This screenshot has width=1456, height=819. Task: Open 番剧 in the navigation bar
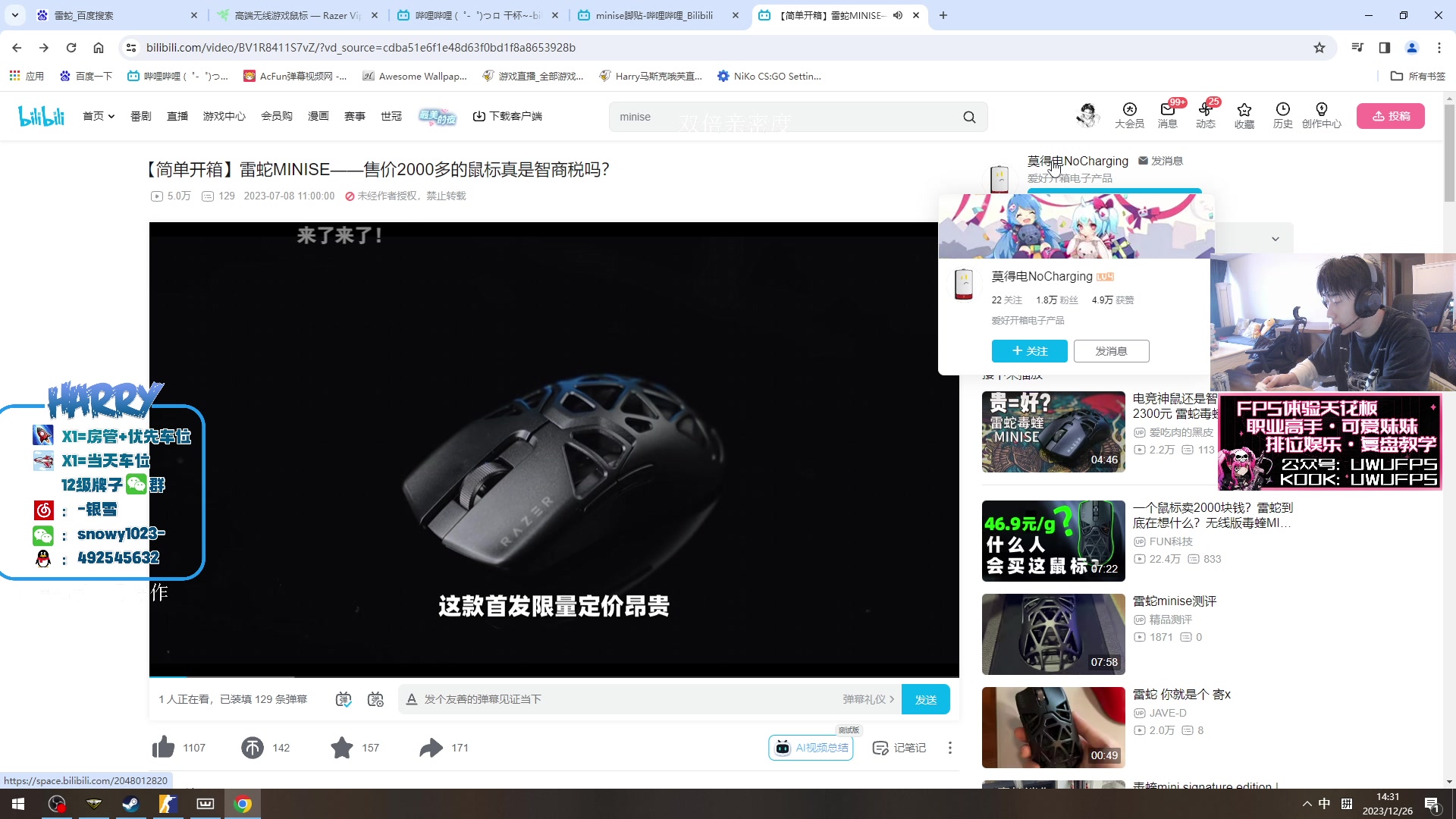coord(141,116)
